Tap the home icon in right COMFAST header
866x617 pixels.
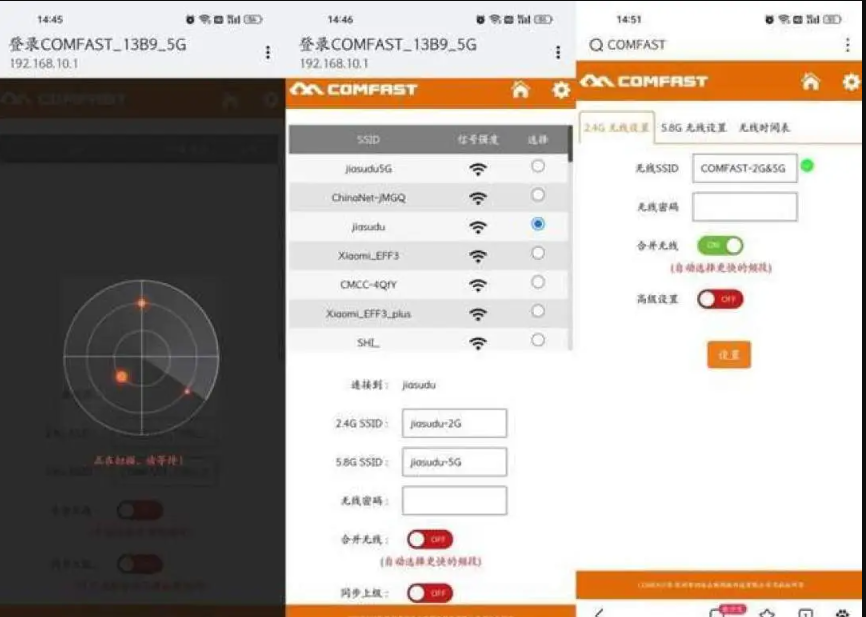click(810, 82)
